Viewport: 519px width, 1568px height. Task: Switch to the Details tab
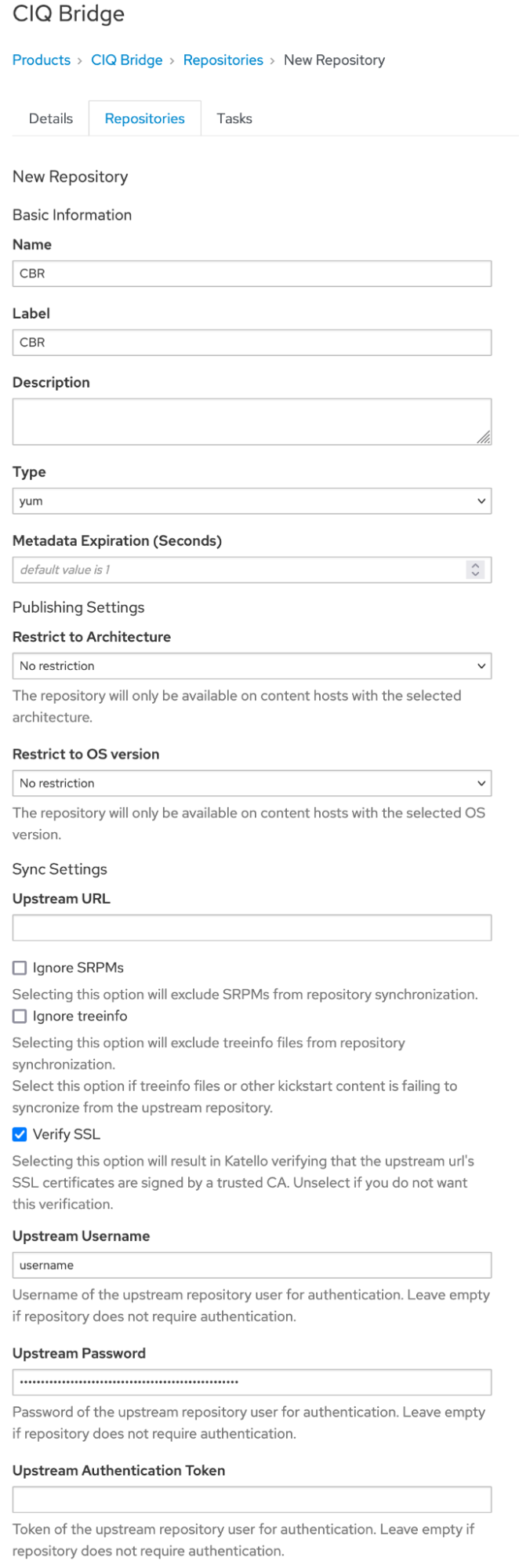pyautogui.click(x=51, y=118)
